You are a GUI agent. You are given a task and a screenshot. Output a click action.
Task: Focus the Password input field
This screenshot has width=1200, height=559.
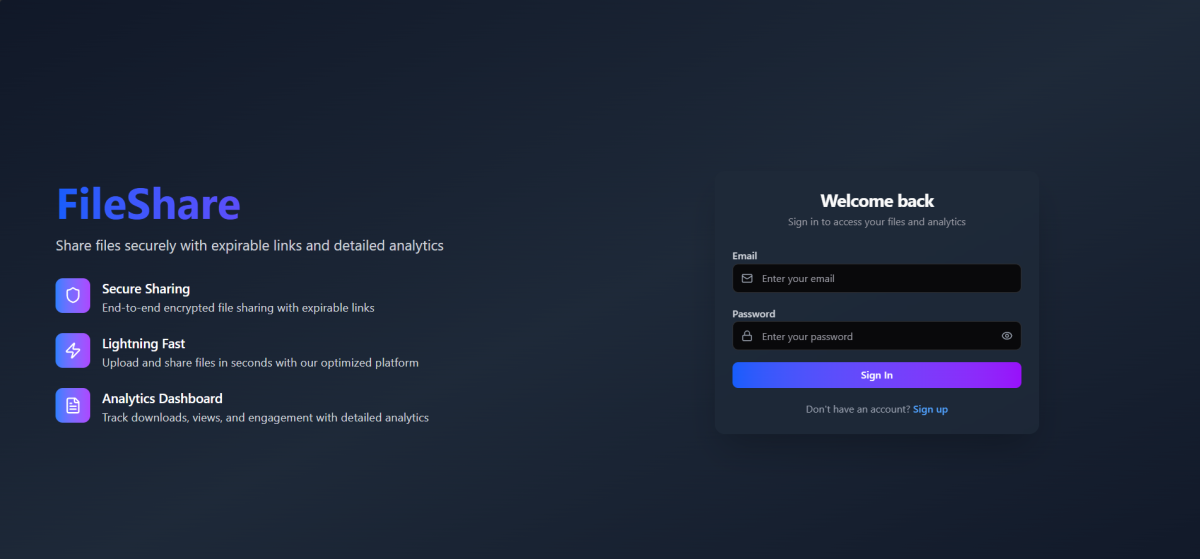870,337
